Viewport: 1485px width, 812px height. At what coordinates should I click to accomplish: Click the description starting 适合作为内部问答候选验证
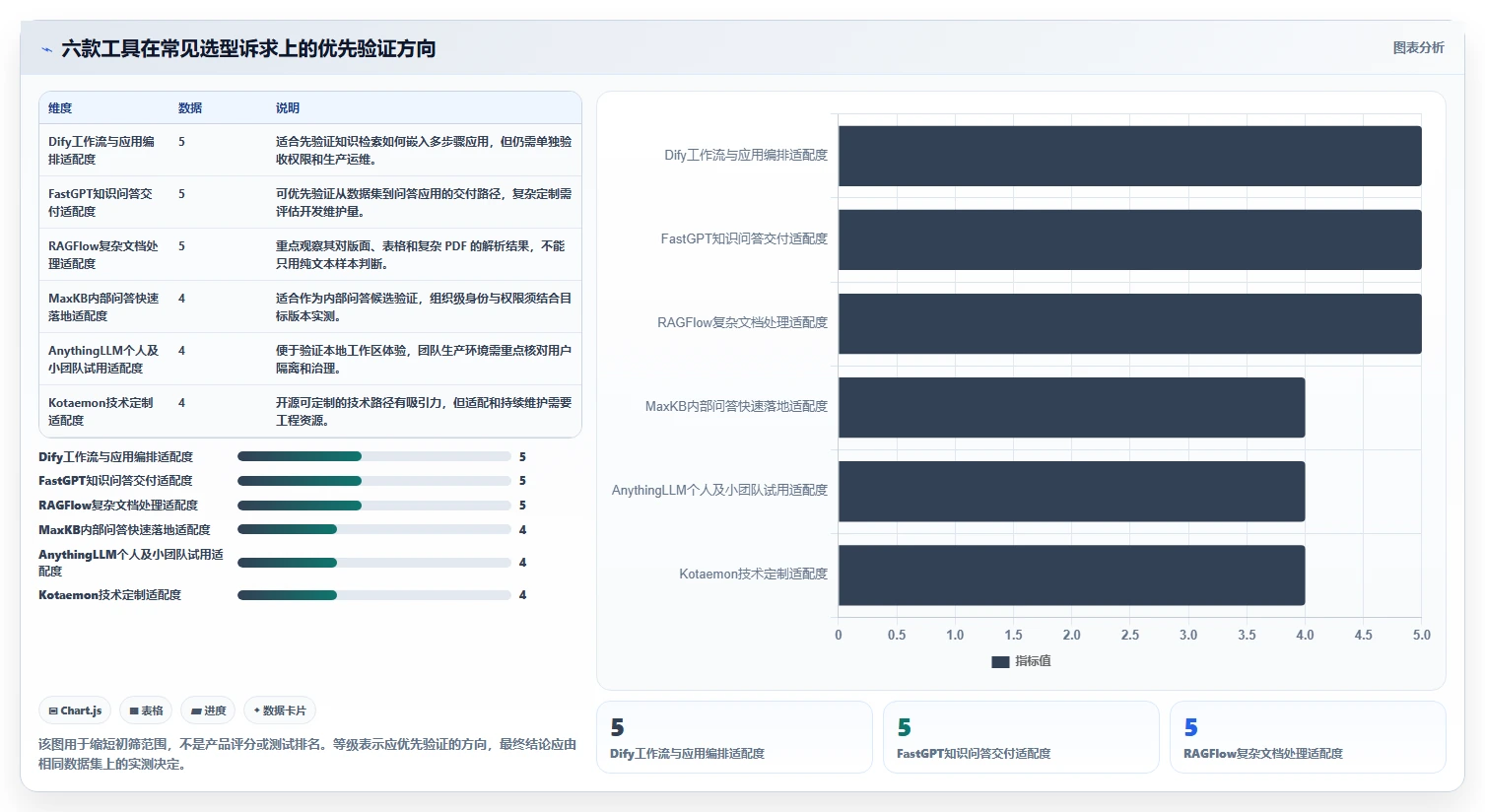coord(424,306)
